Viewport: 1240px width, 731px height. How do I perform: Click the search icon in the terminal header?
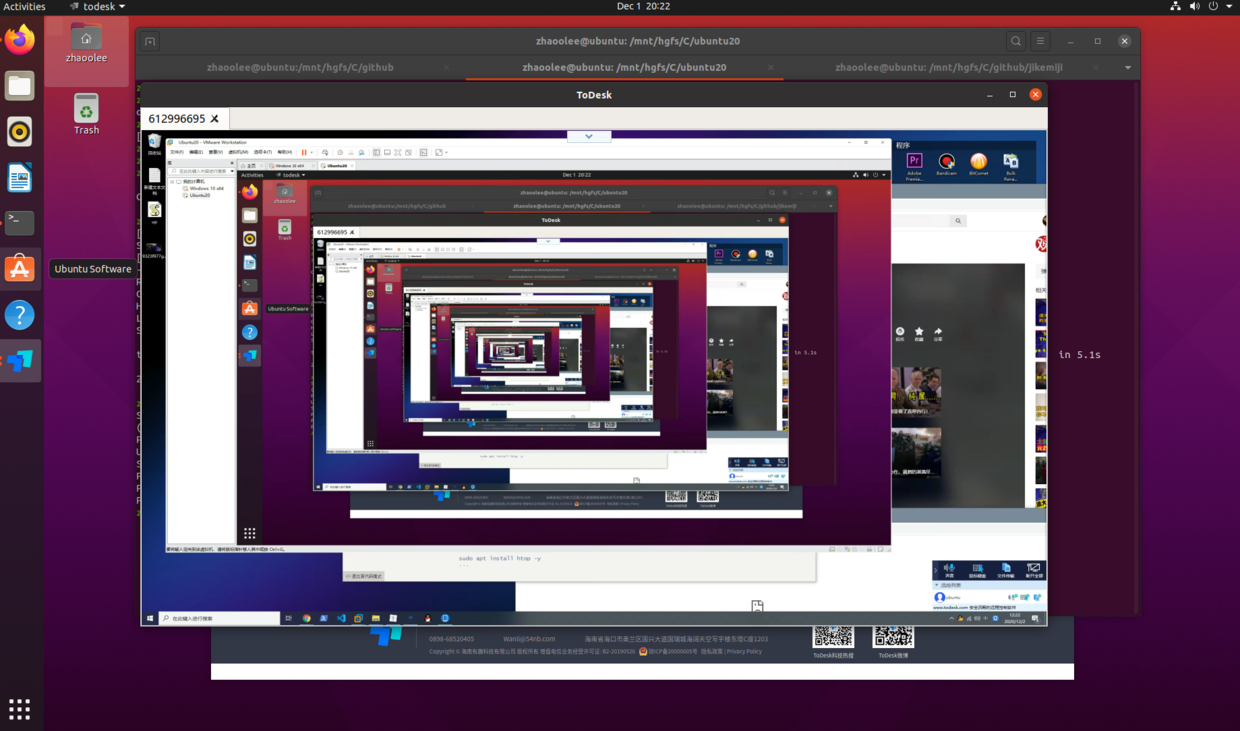tap(1016, 41)
